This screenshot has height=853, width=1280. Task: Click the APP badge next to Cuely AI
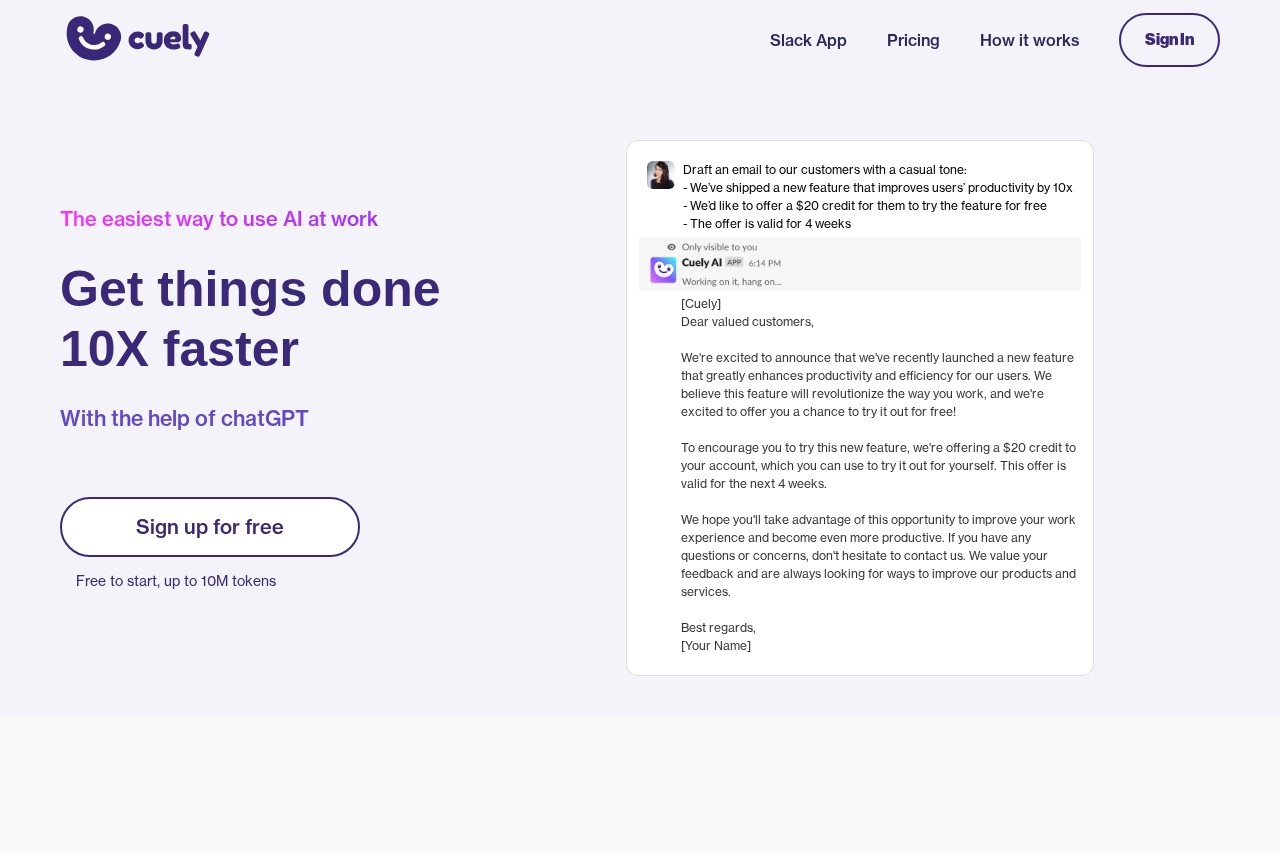pos(734,262)
